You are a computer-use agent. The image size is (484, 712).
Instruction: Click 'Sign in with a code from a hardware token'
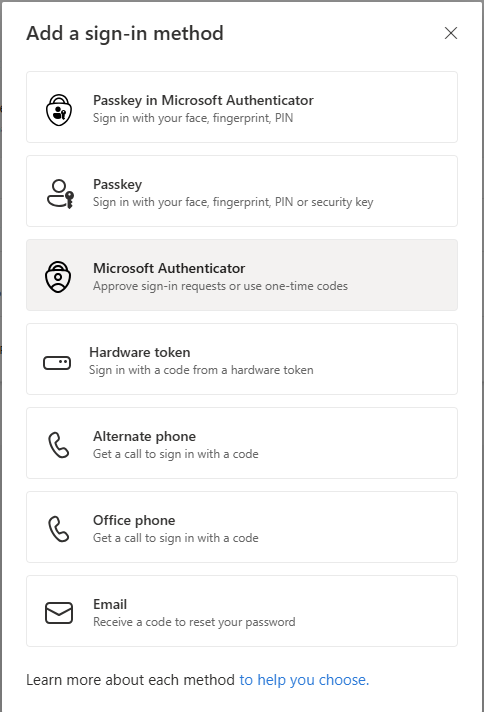coord(201,370)
